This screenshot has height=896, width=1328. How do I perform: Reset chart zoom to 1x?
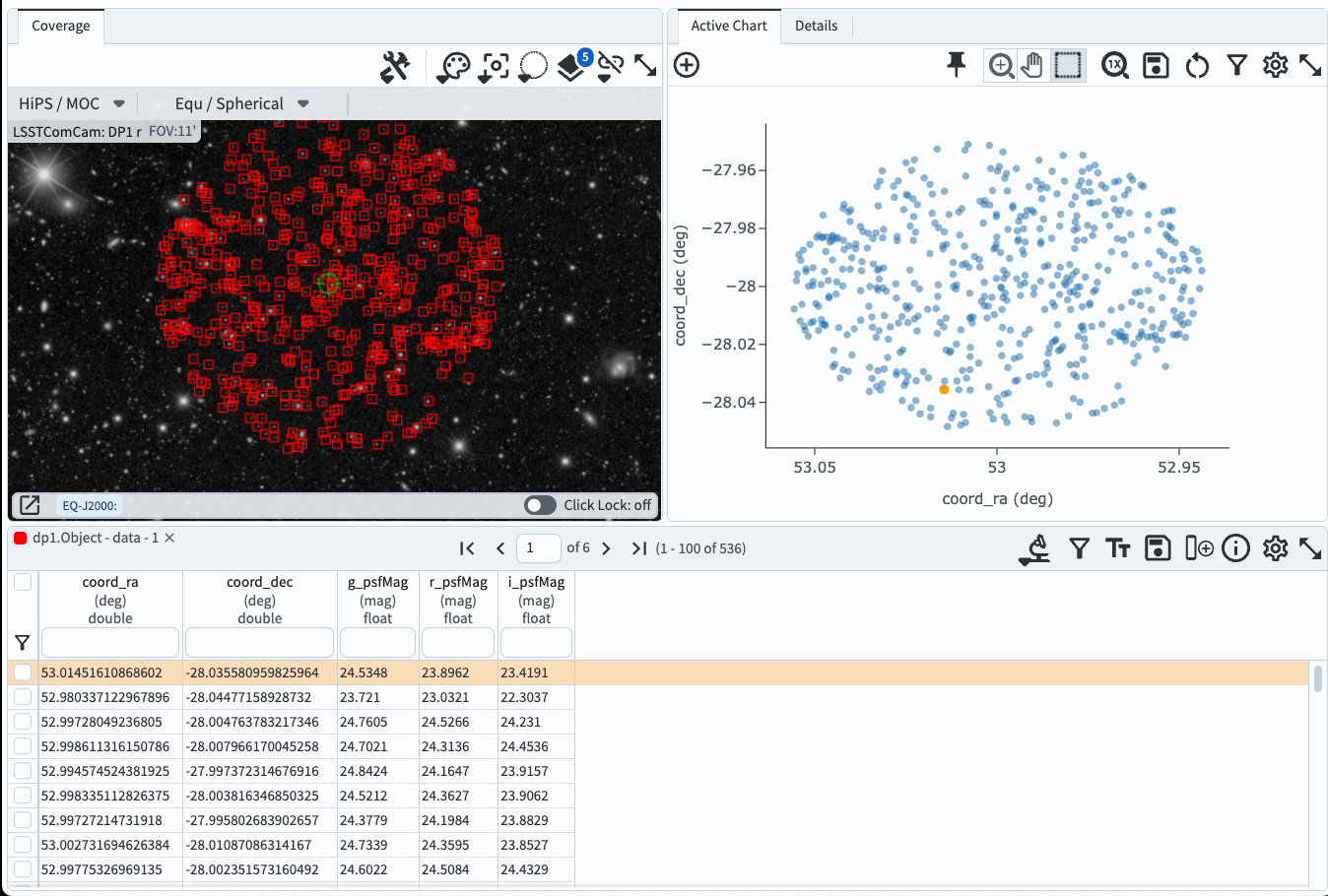click(1114, 66)
